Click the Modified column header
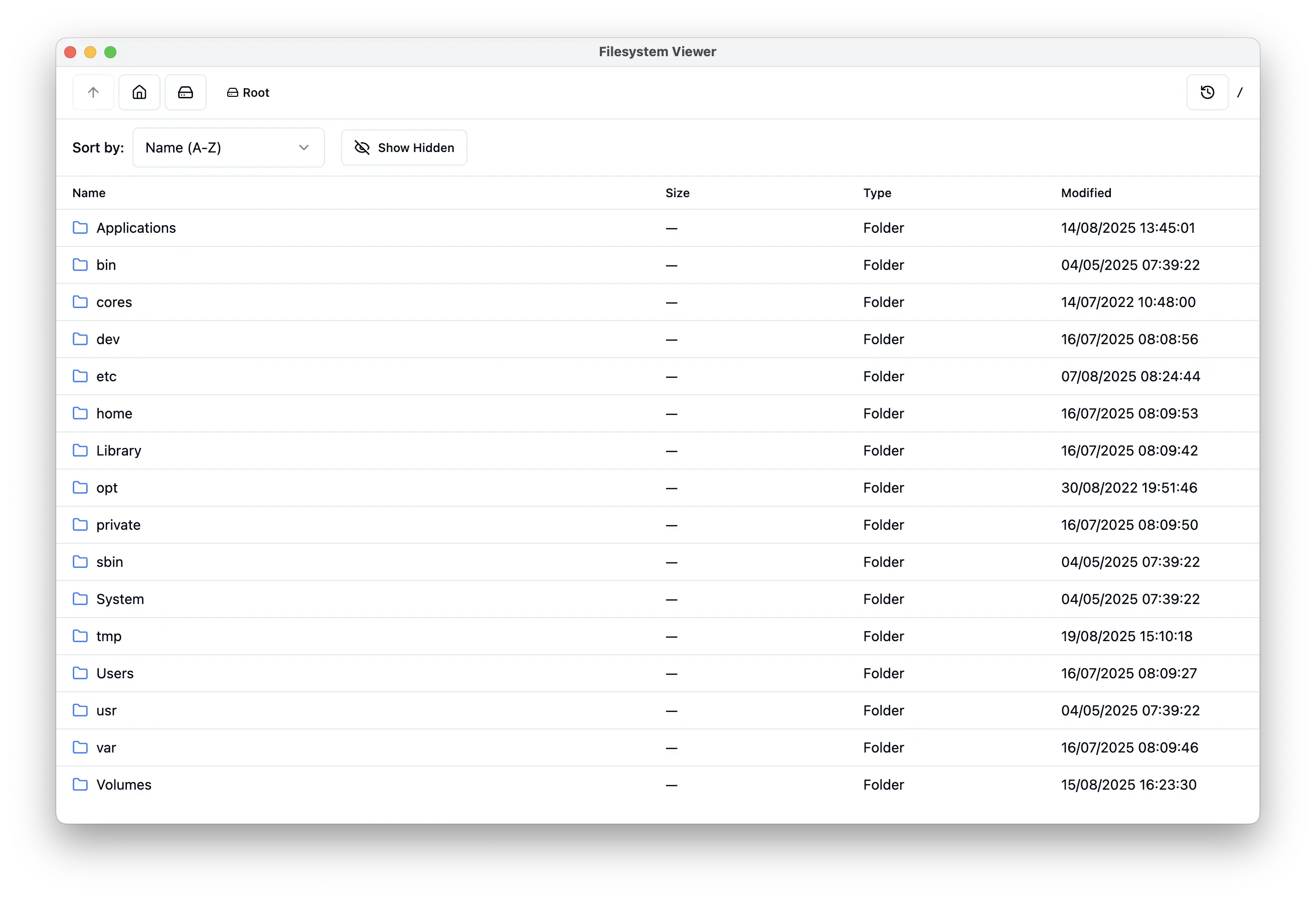Image resolution: width=1316 pixels, height=898 pixels. (x=1085, y=193)
